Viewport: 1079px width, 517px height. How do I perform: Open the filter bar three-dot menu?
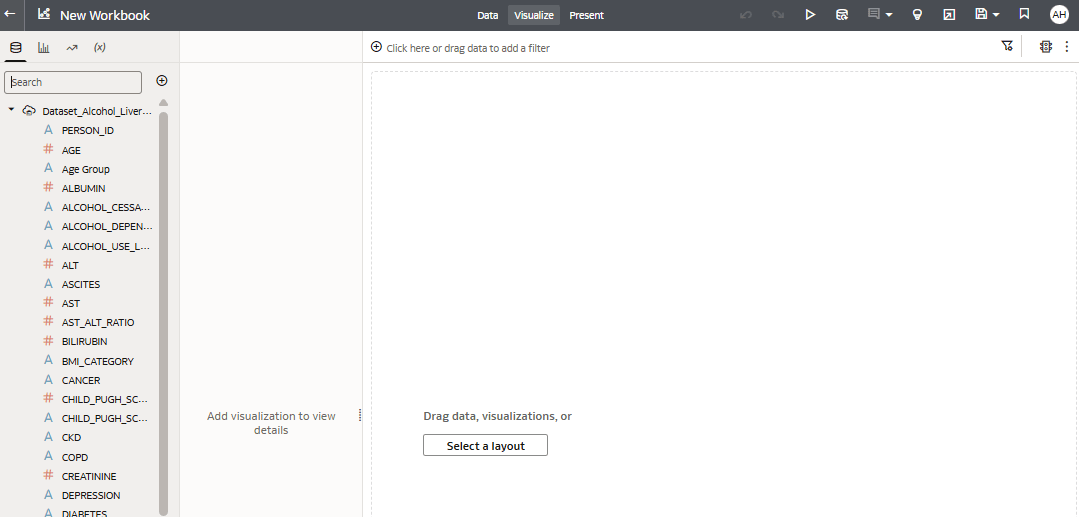click(1067, 47)
